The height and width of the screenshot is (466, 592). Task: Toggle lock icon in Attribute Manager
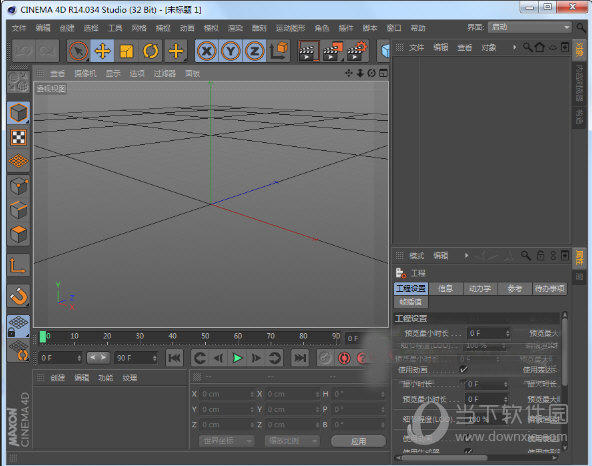click(540, 256)
